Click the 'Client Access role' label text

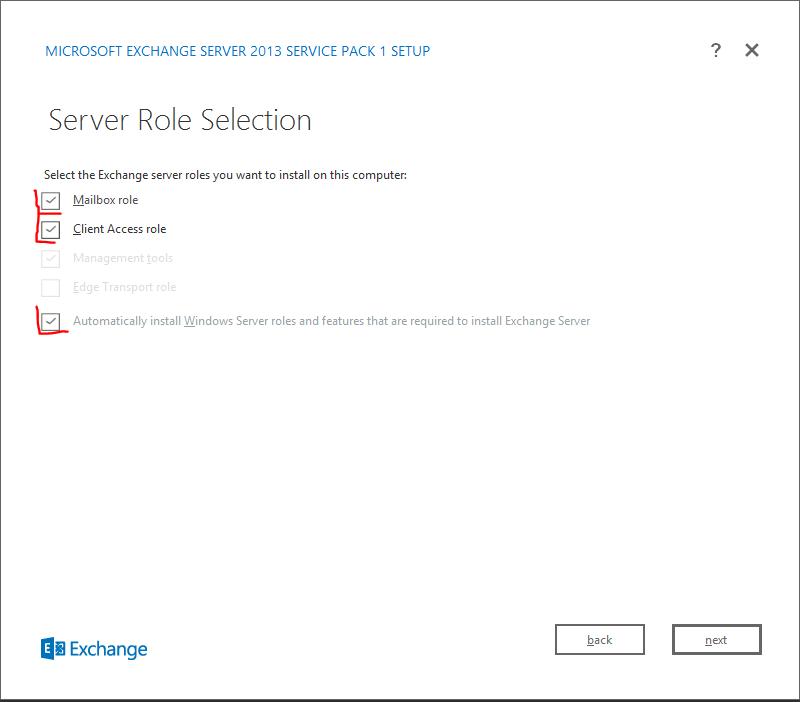[x=119, y=229]
